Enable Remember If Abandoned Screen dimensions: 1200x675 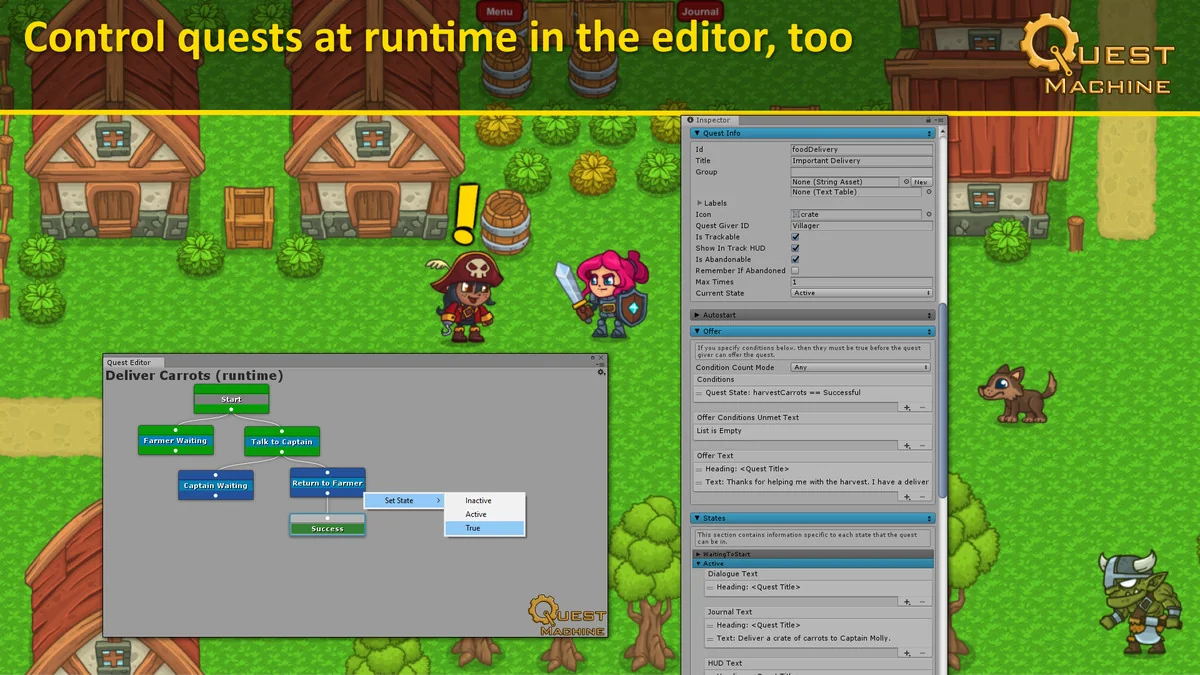click(x=795, y=270)
